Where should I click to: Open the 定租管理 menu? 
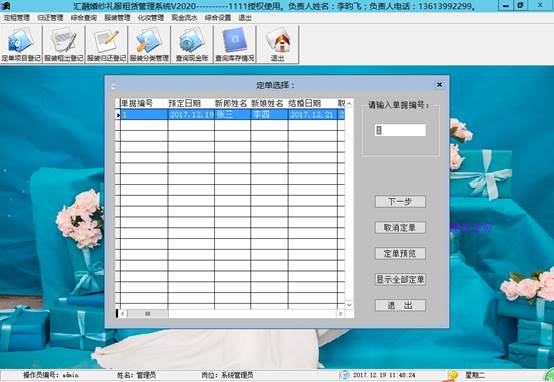pyautogui.click(x=17, y=18)
